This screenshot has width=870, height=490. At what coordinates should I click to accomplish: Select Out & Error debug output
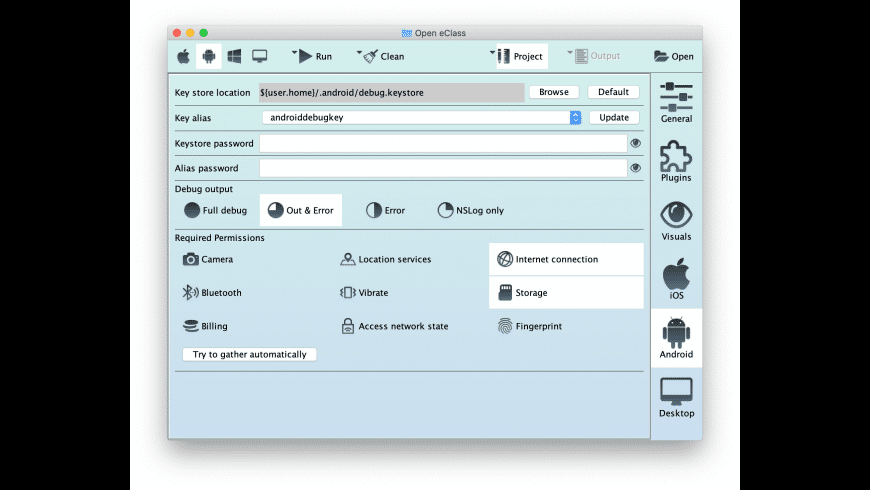(301, 210)
